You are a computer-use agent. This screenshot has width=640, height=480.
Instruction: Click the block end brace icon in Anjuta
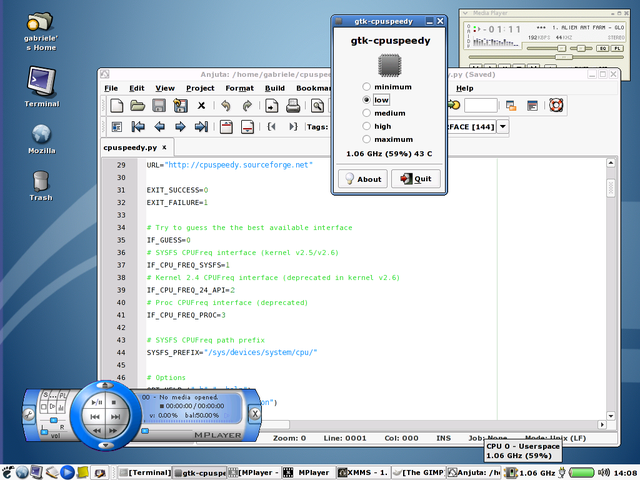pyautogui.click(x=293, y=127)
